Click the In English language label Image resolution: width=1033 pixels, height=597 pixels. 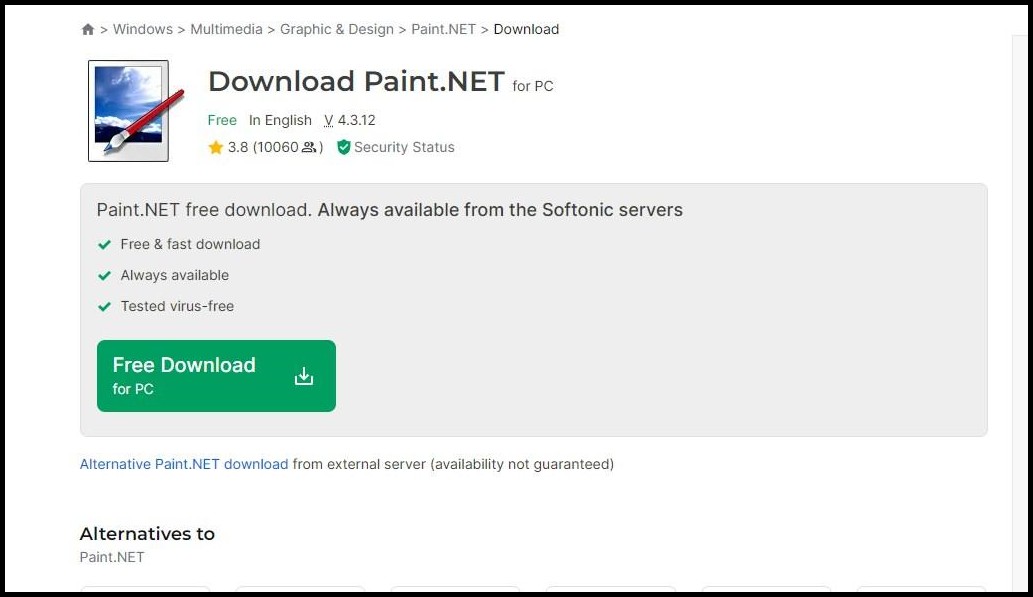pyautogui.click(x=280, y=120)
